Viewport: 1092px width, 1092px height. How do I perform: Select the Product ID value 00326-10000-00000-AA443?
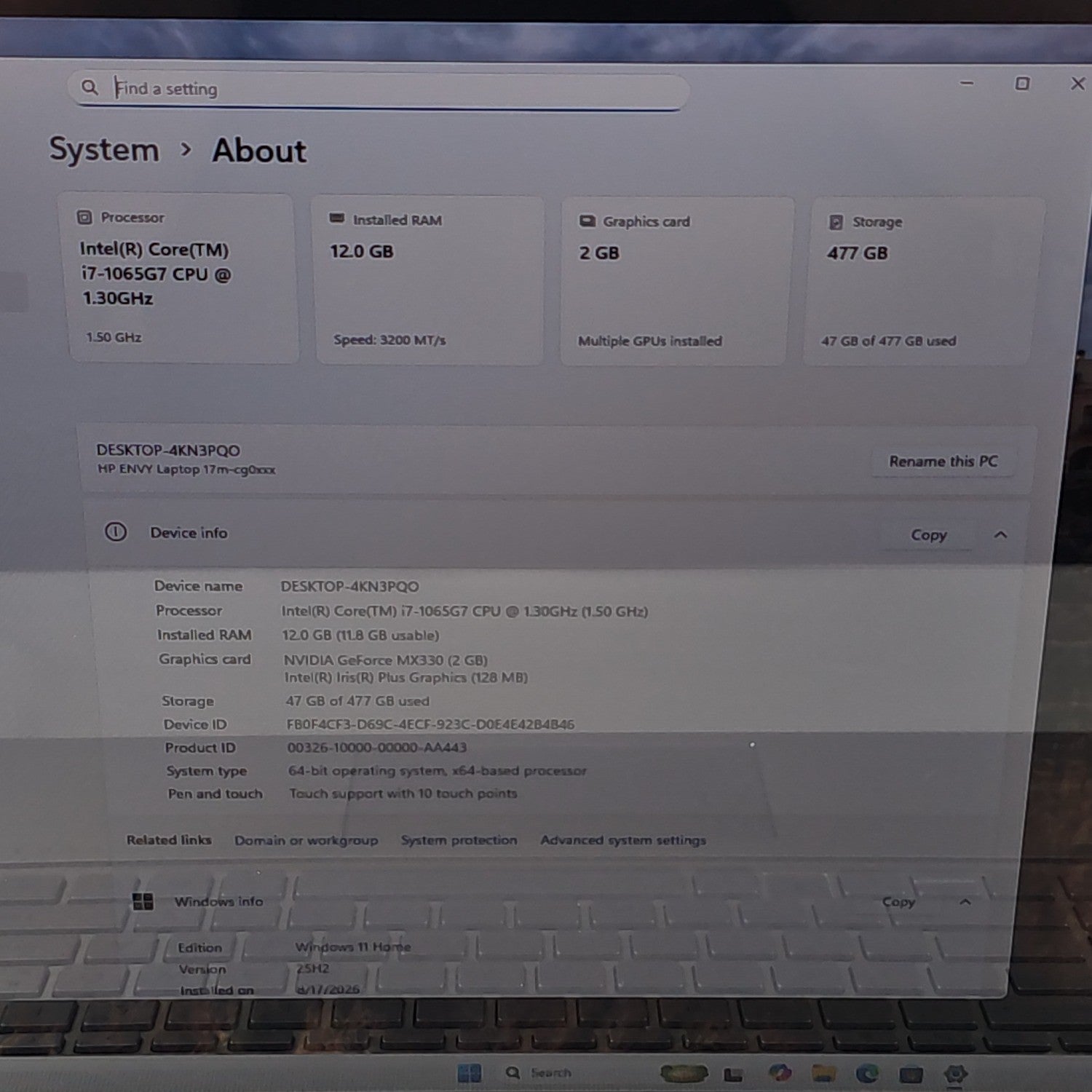376,748
